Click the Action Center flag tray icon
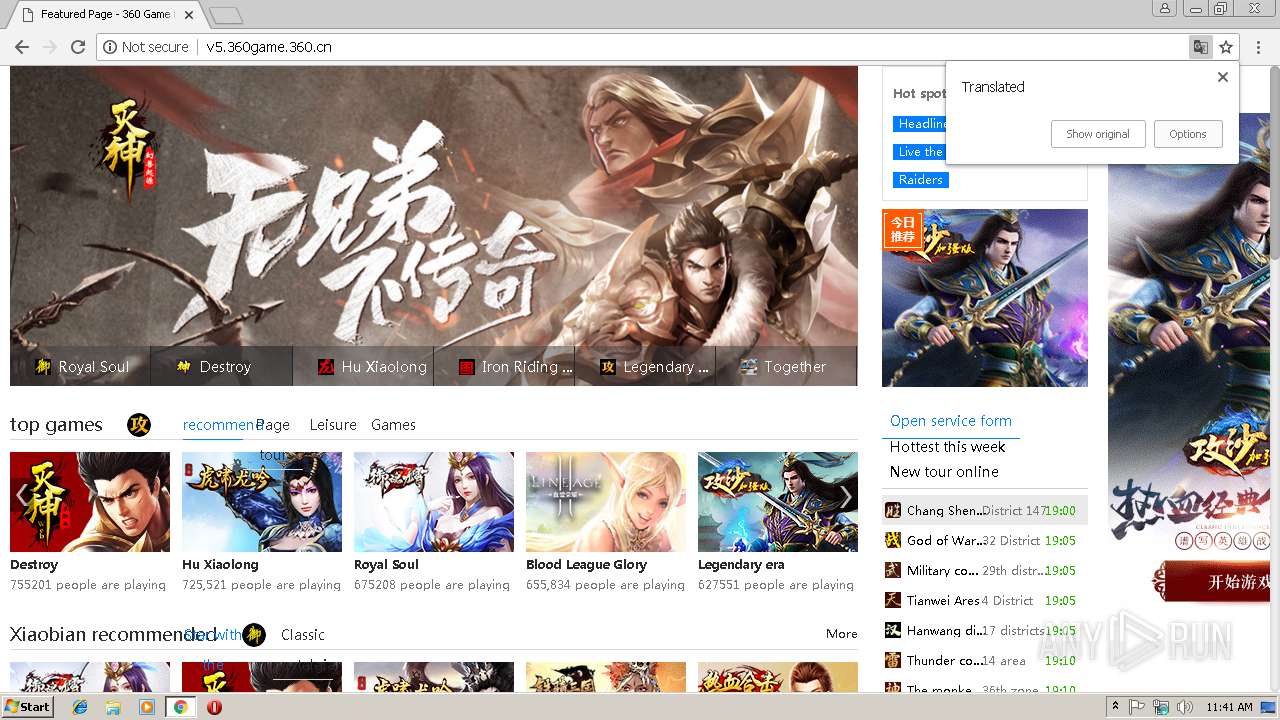Viewport: 1280px width, 720px height. [x=1139, y=707]
